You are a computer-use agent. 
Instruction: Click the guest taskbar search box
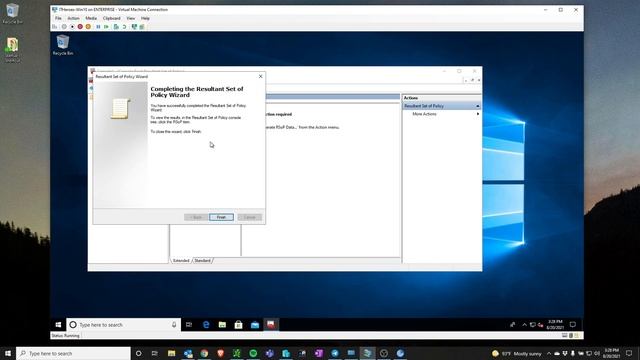pyautogui.click(x=123, y=325)
